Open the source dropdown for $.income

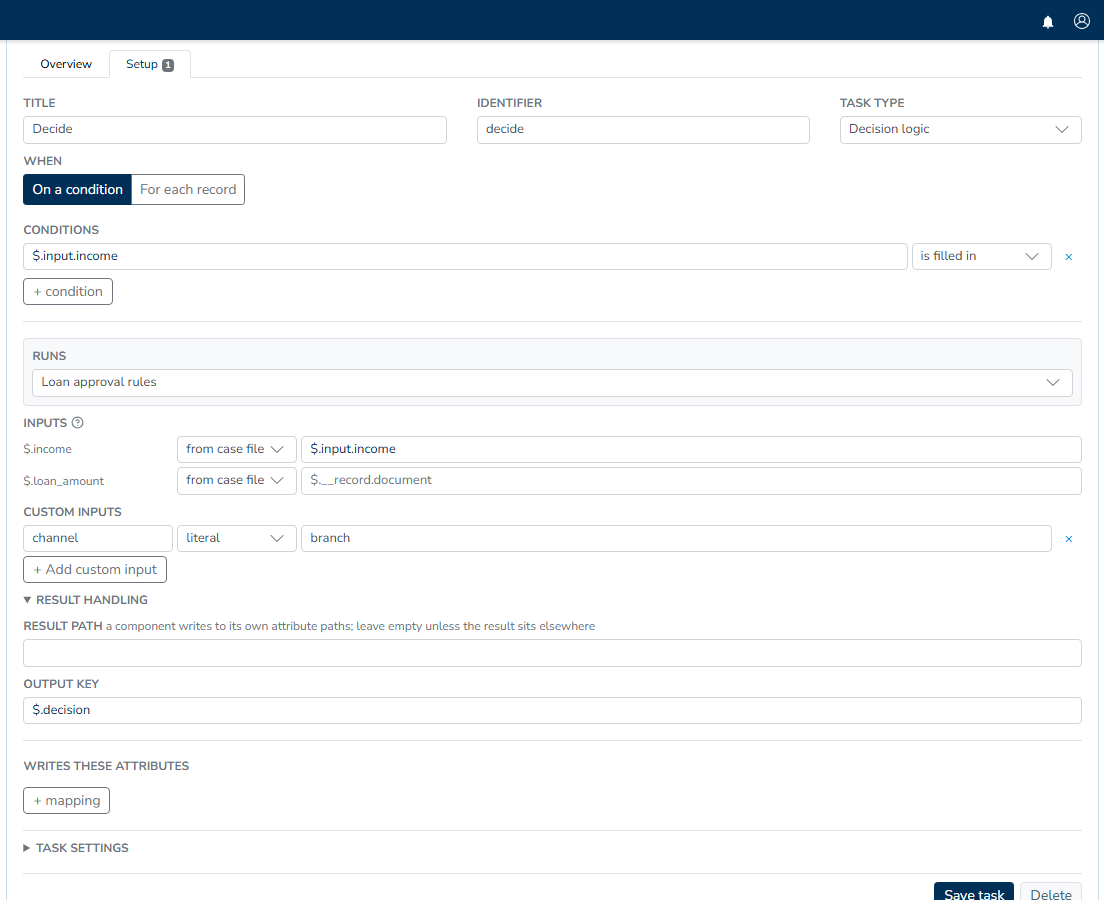(237, 449)
